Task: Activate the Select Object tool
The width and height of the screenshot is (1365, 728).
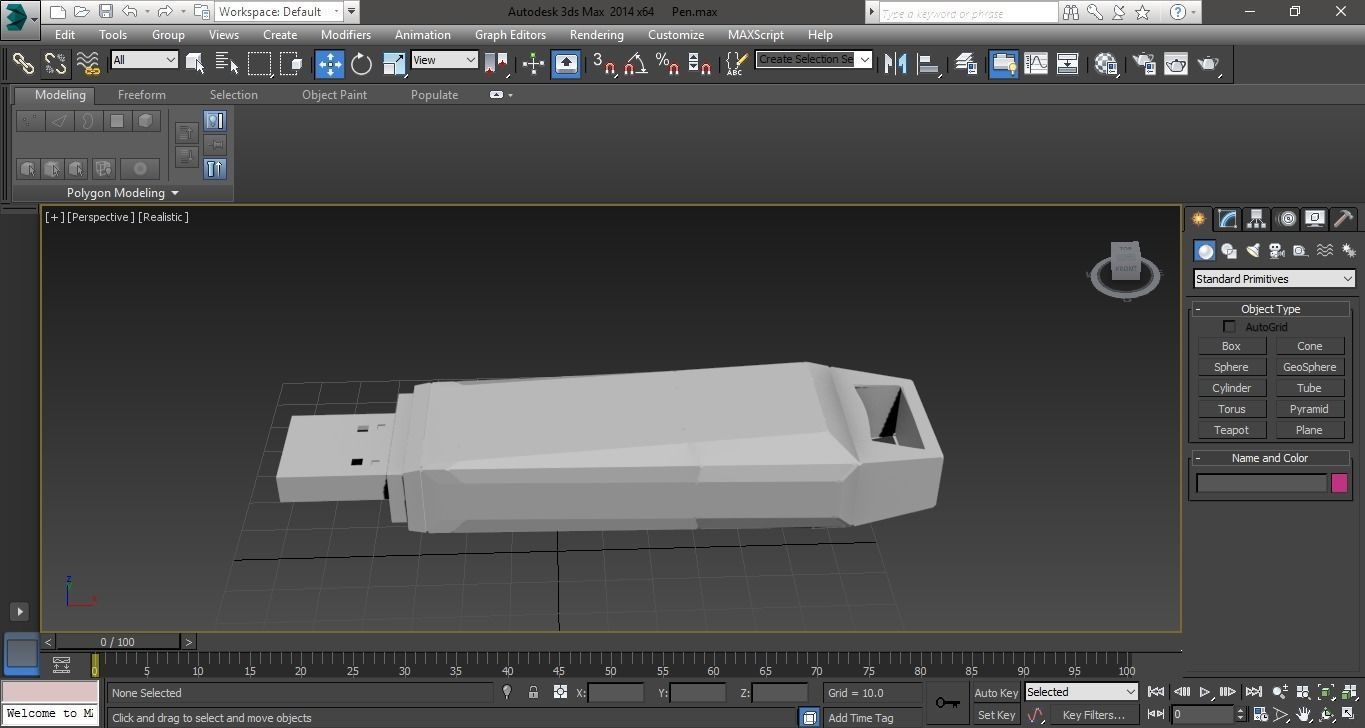Action: (195, 63)
